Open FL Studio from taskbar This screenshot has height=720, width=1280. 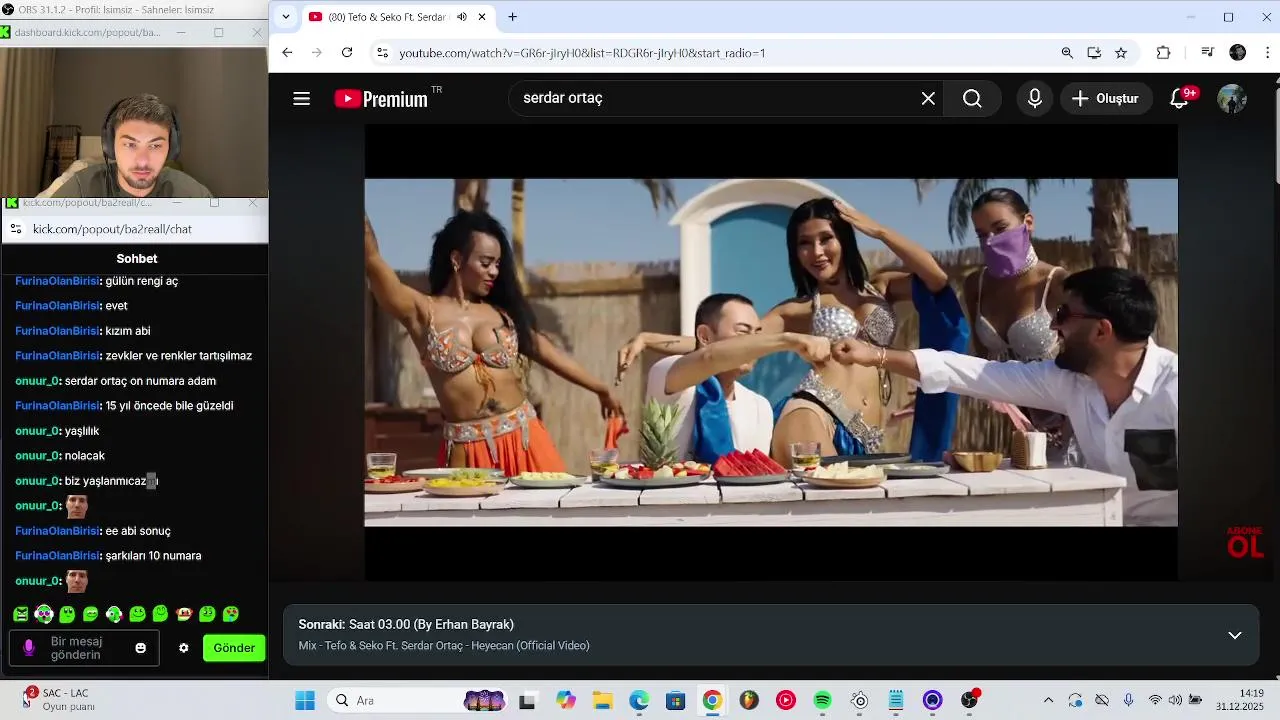click(x=749, y=700)
